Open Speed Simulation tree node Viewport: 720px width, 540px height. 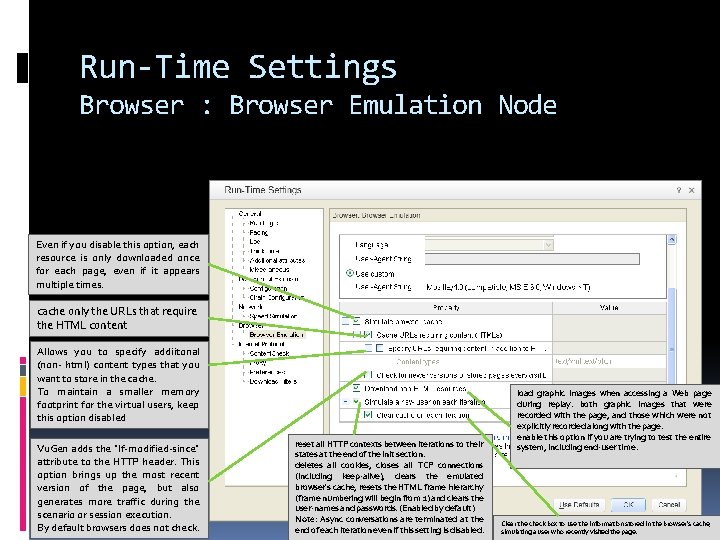coord(273,316)
